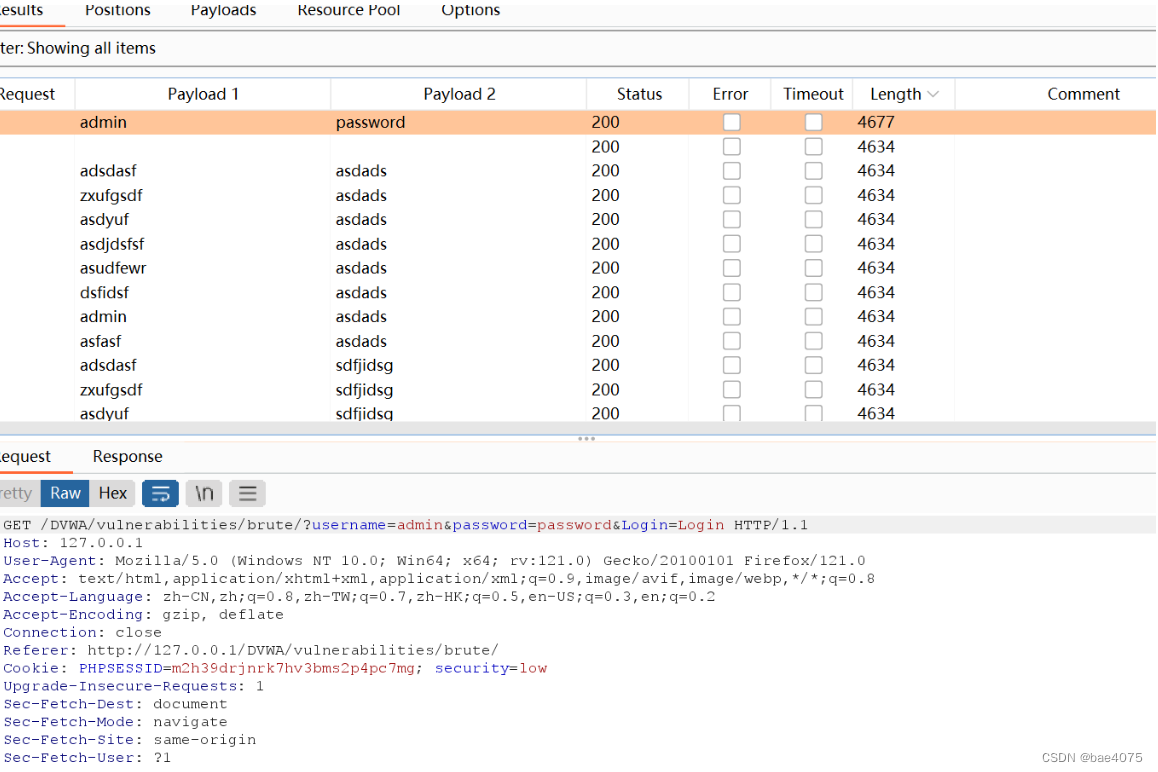The width and height of the screenshot is (1158, 772).
Task: Click the Referer header line
Action: 251,651
